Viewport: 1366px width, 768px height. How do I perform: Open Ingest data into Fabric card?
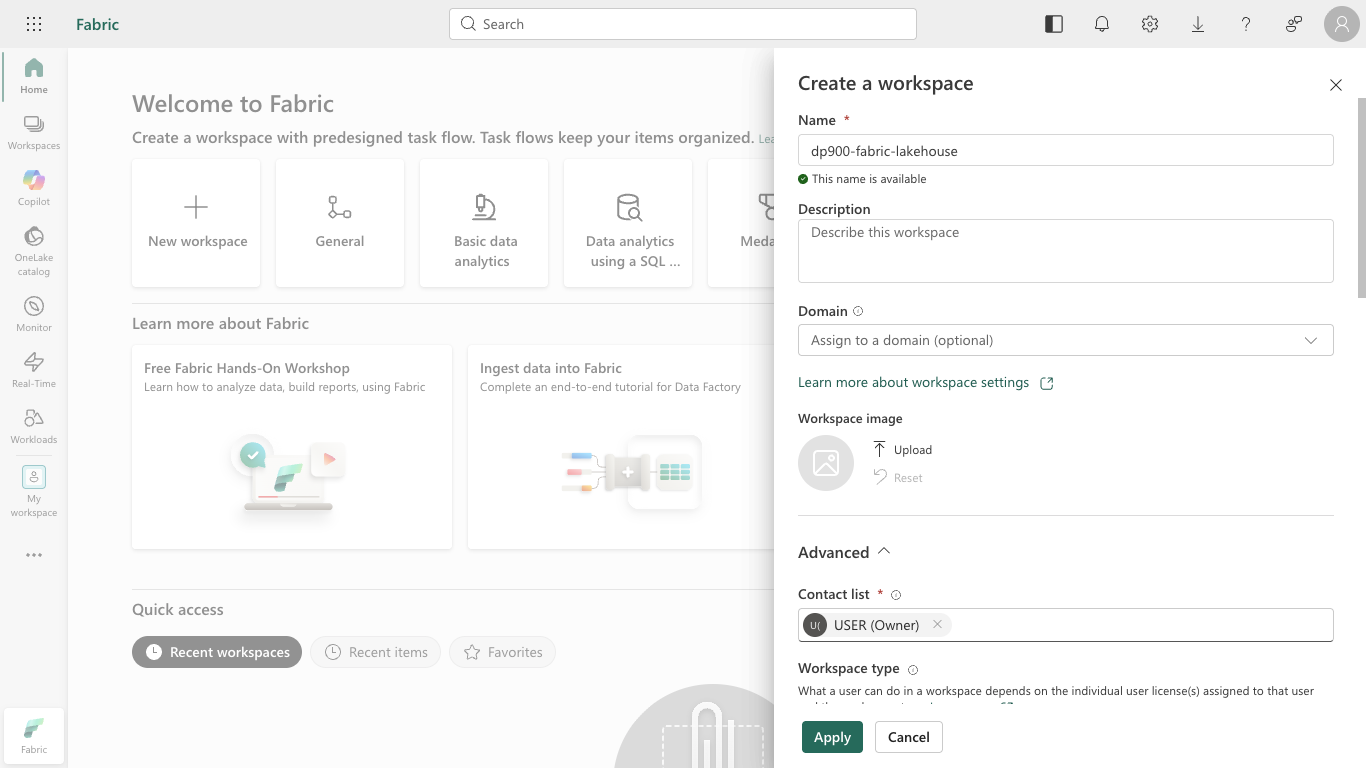point(621,447)
